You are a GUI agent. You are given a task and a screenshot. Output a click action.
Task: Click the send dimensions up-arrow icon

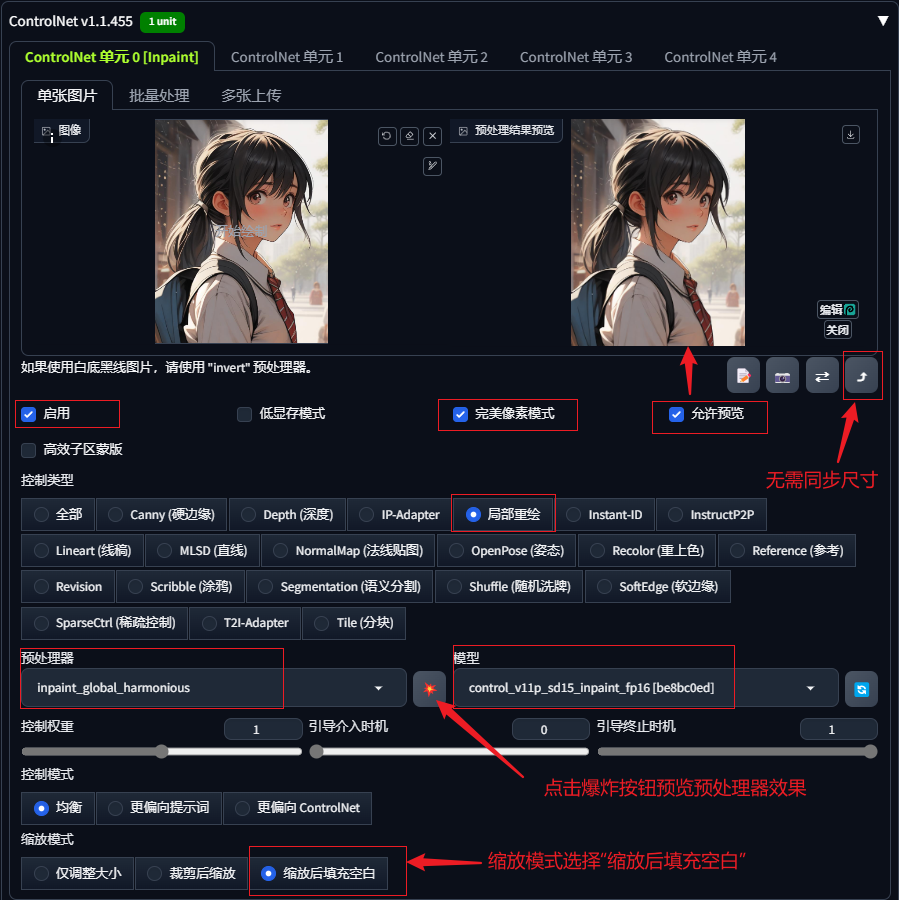[x=861, y=376]
